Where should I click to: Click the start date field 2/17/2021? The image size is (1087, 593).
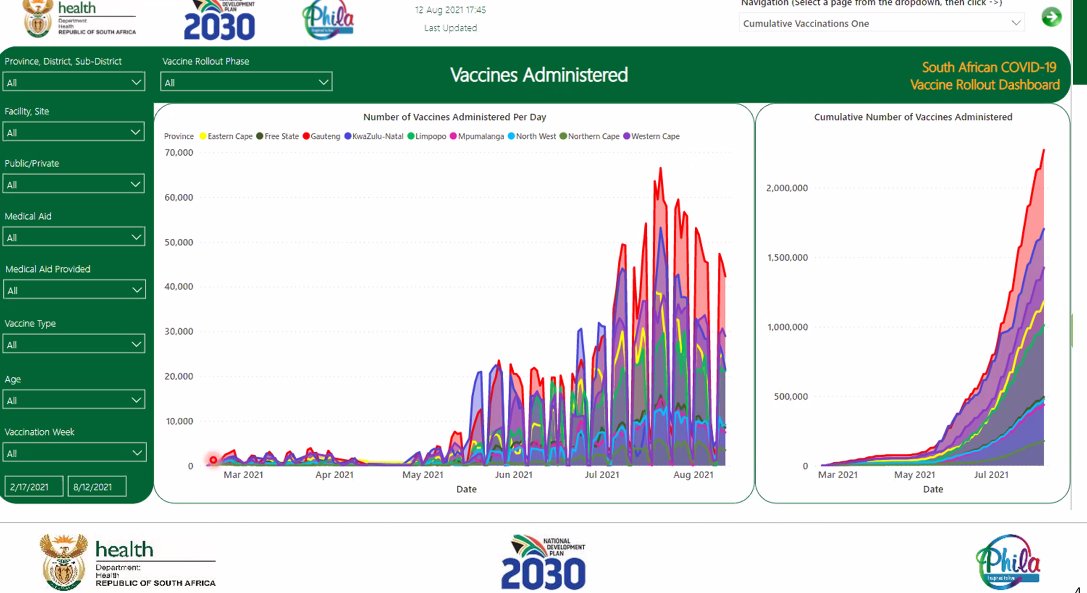point(33,487)
